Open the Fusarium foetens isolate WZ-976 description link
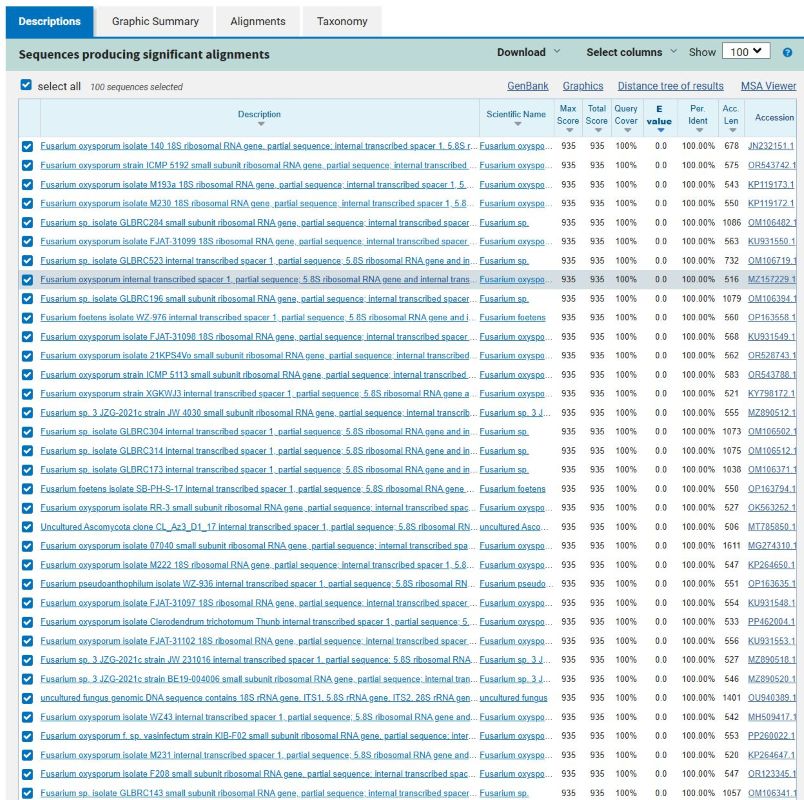 [258, 318]
